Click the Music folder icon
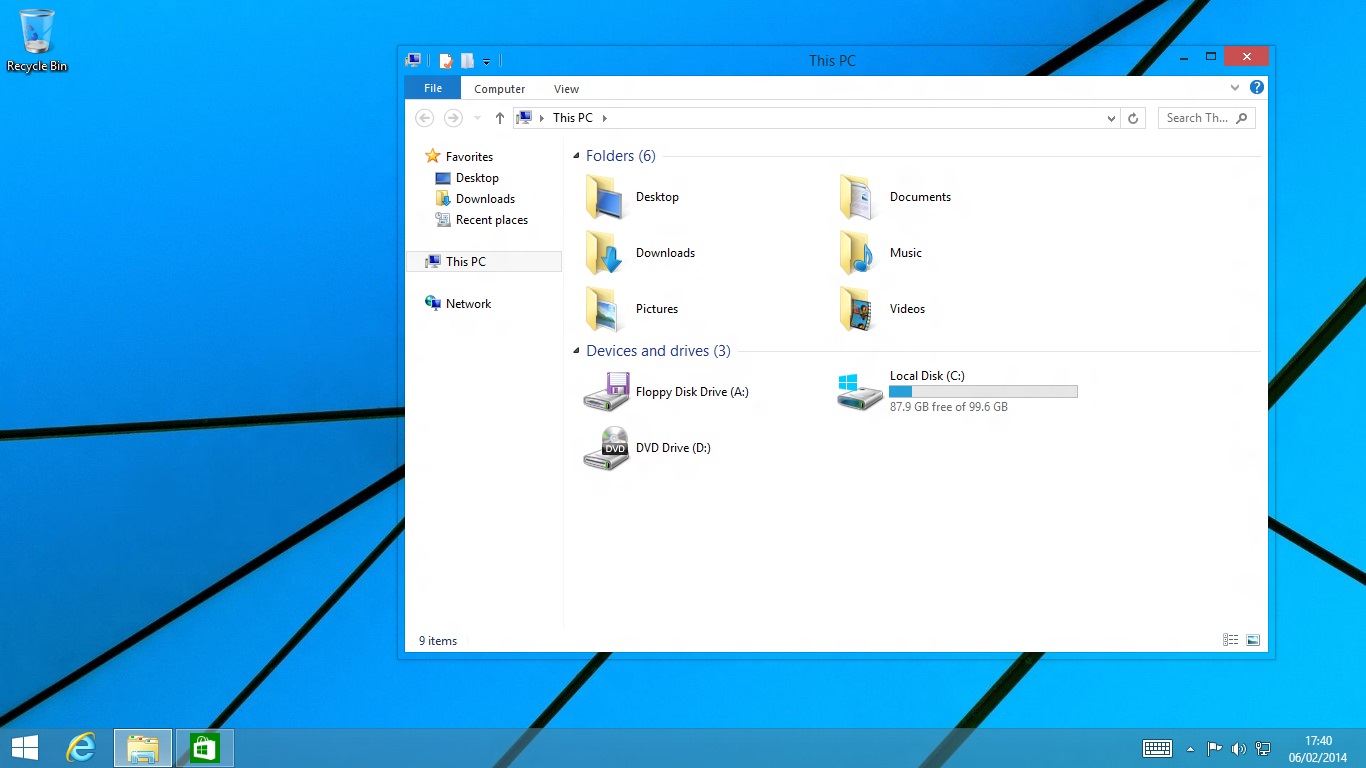The image size is (1366, 768). pyautogui.click(x=858, y=253)
